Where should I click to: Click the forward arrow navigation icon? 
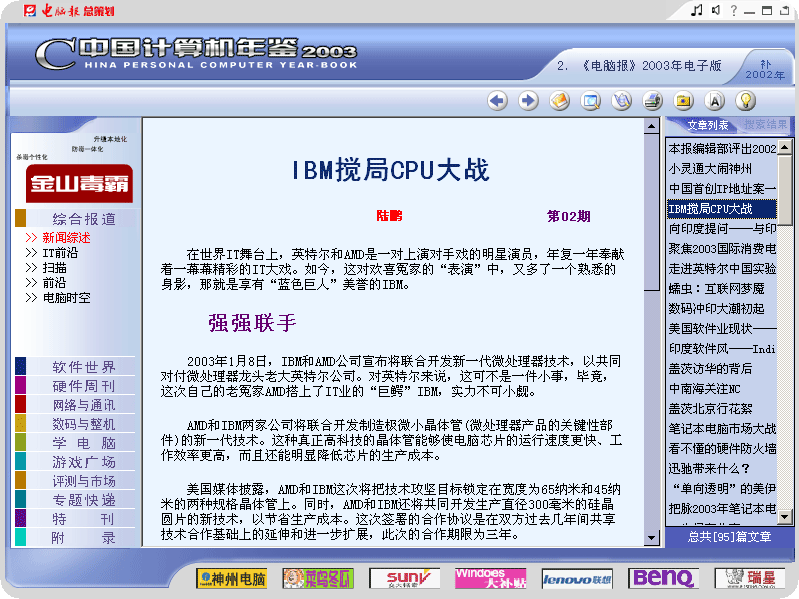pos(529,100)
